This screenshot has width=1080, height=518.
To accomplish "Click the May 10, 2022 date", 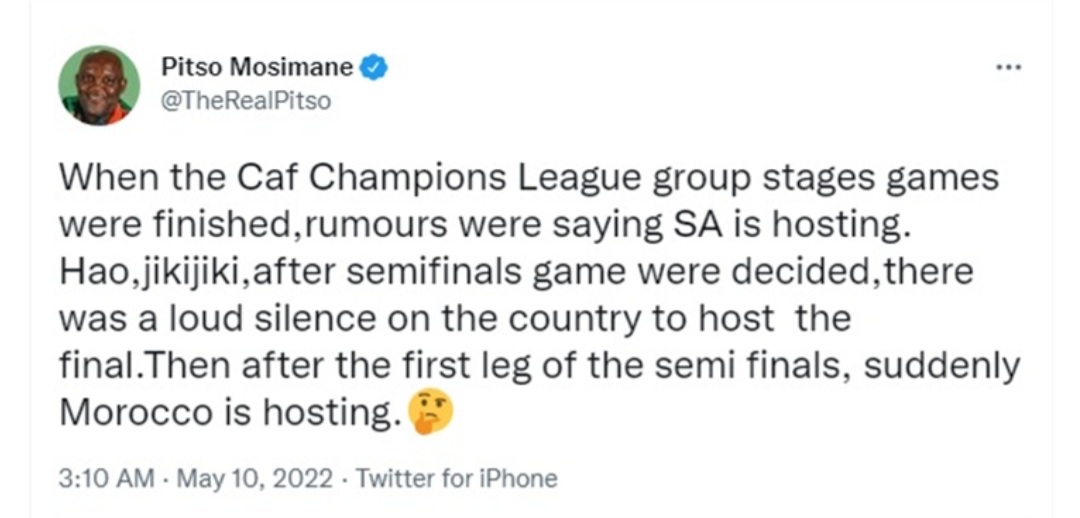I will (255, 479).
